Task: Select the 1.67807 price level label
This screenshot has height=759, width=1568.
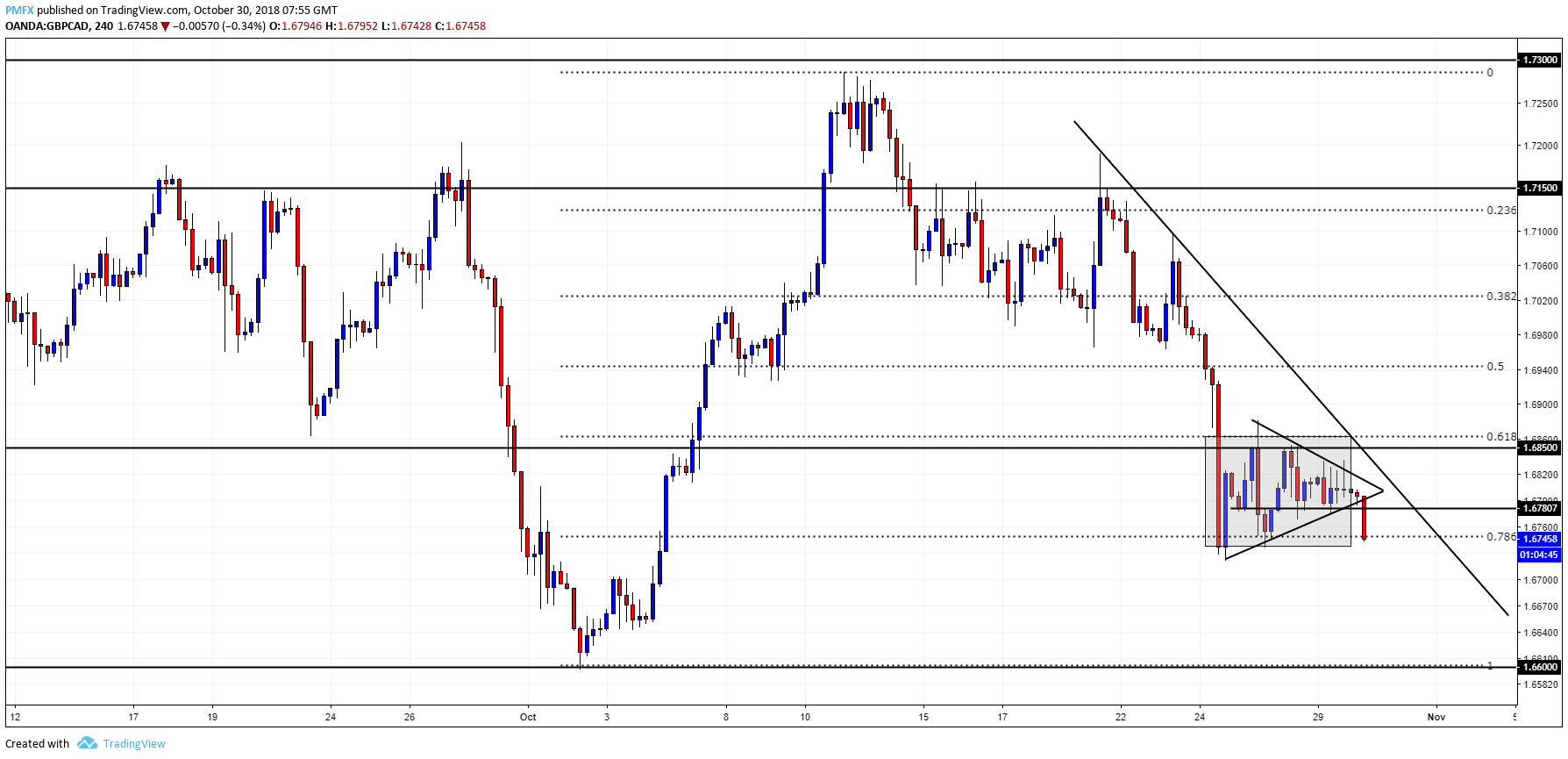Action: coord(1540,508)
